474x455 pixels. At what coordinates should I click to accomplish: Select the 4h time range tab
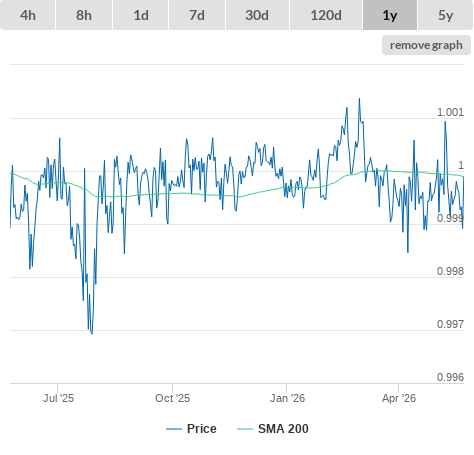pyautogui.click(x=28, y=15)
